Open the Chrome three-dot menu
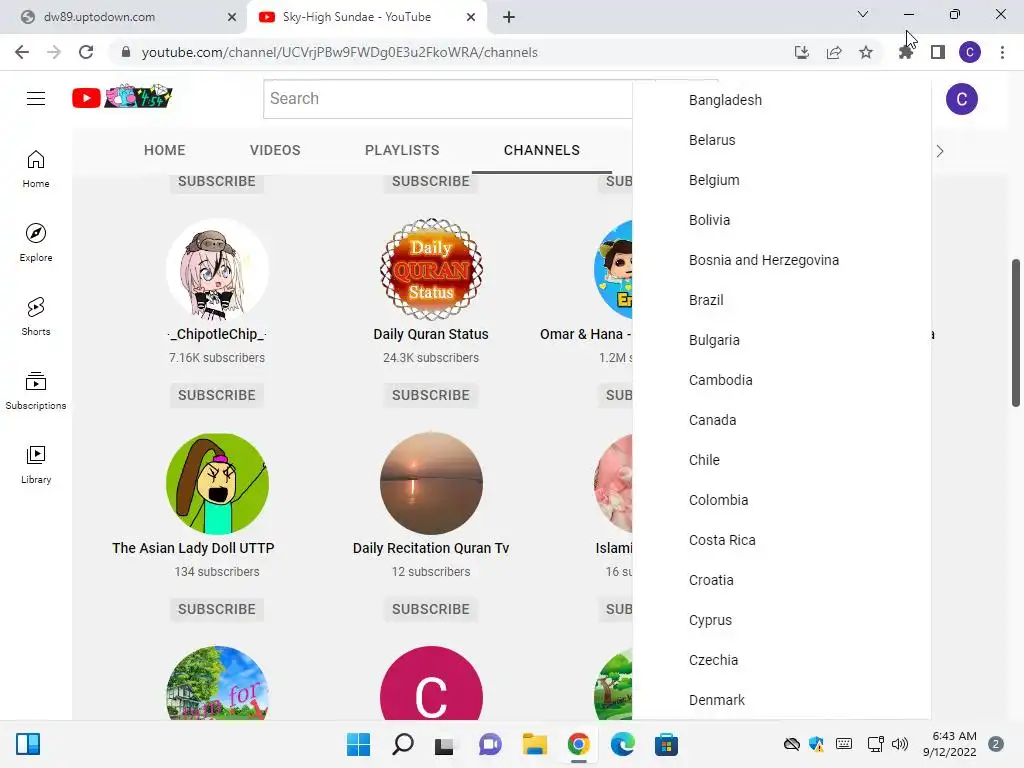This screenshot has height=768, width=1024. coord(1002,52)
